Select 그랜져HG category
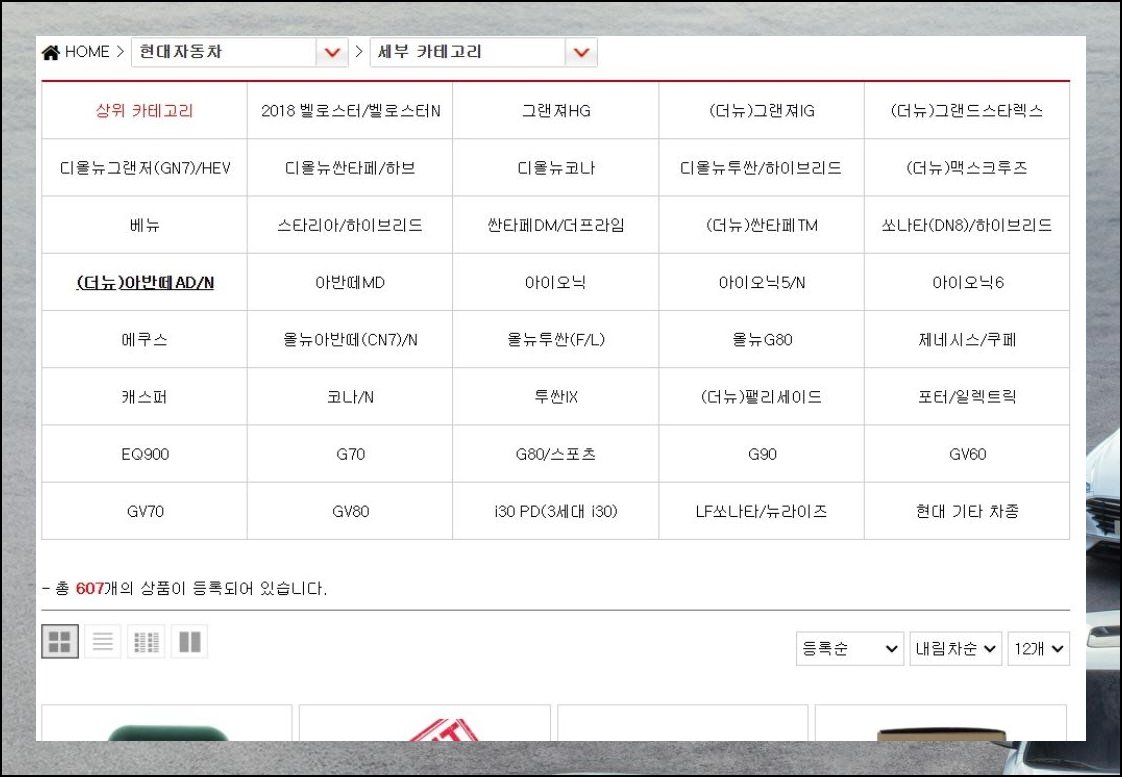Screen dimensions: 1122x777 pos(556,111)
